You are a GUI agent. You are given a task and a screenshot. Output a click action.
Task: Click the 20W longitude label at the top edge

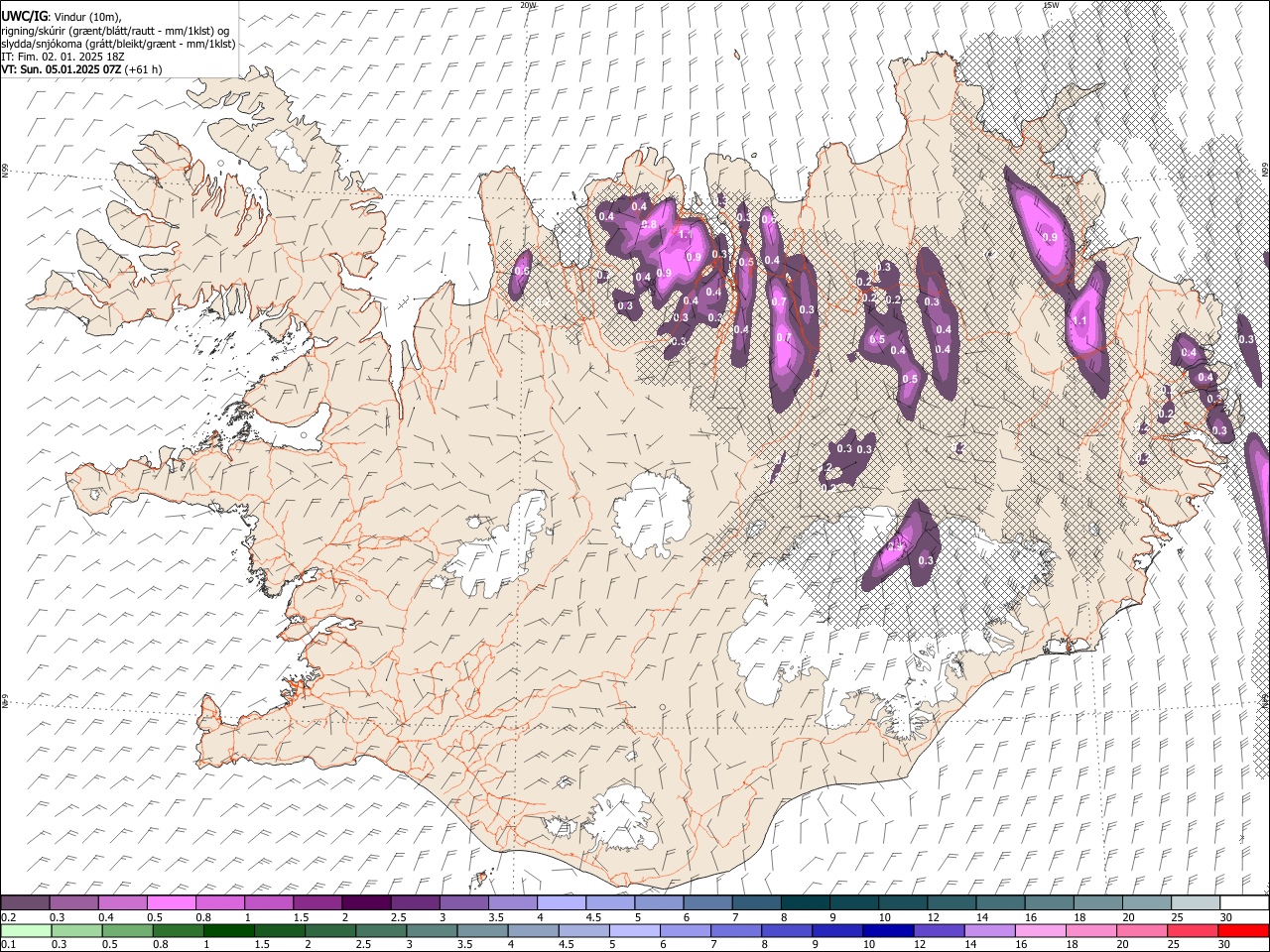point(528,5)
